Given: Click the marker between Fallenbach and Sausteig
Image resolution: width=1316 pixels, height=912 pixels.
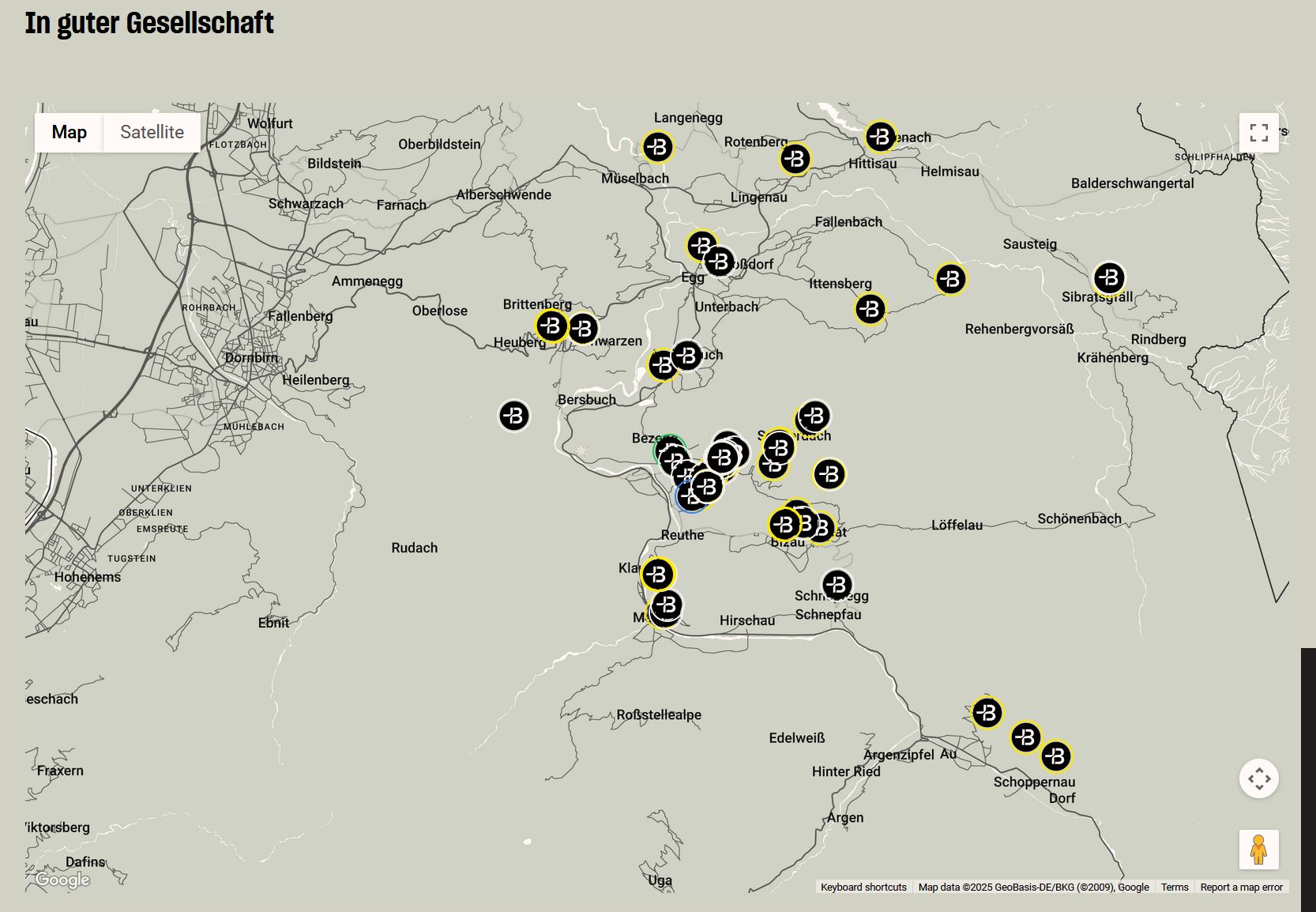Looking at the screenshot, I should coord(950,279).
